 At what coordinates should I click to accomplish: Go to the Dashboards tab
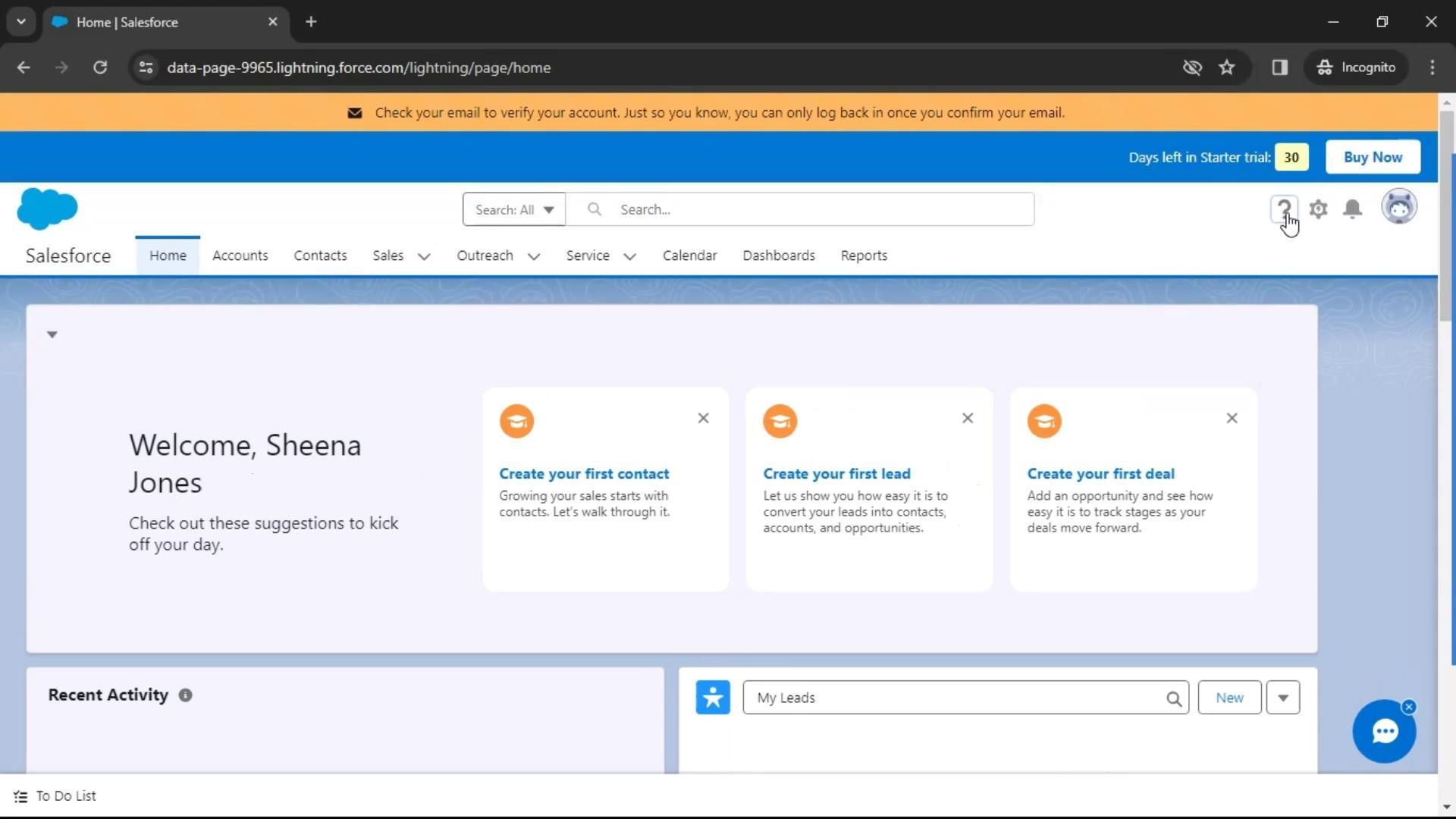coord(778,256)
